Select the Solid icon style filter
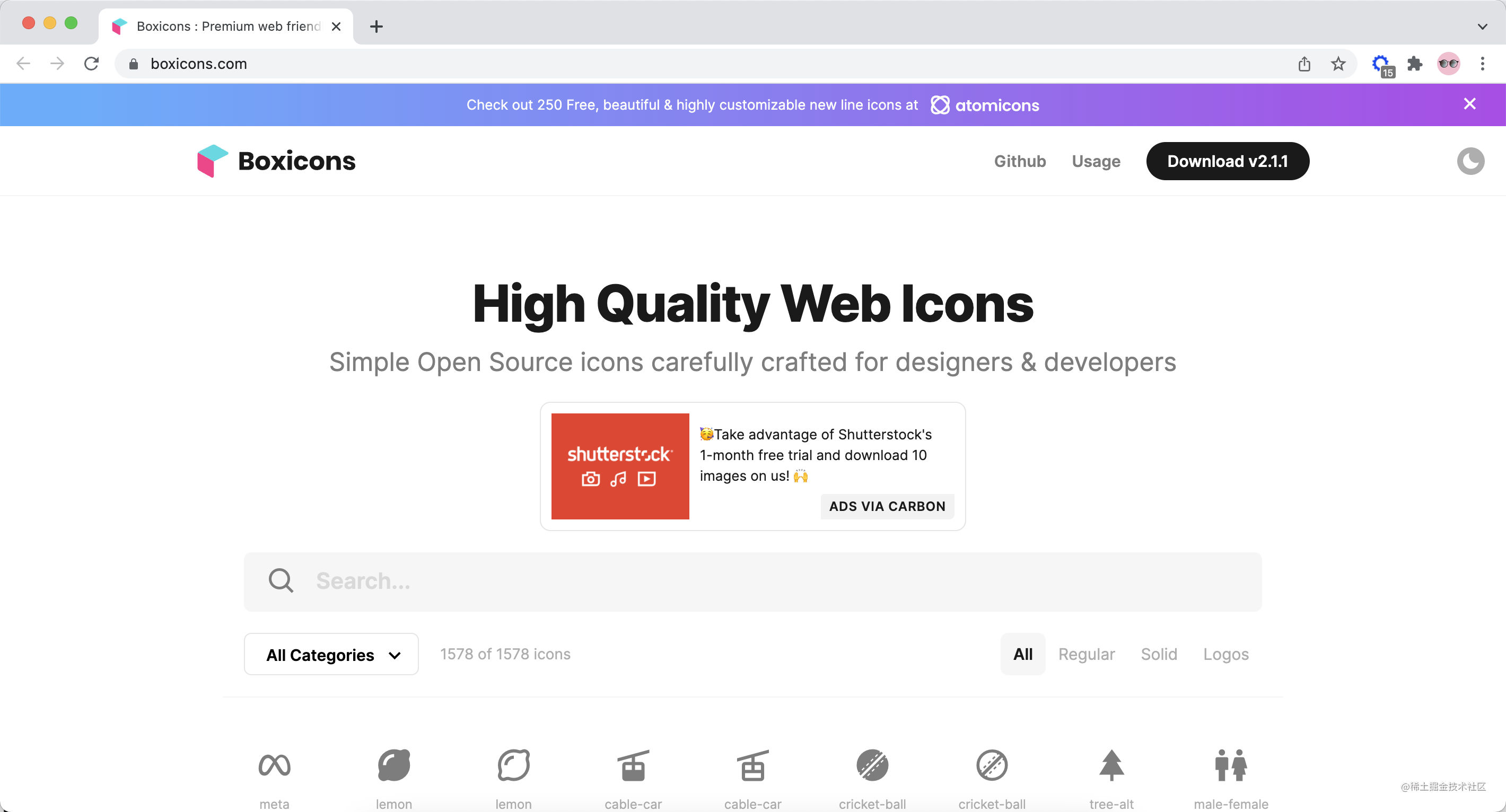1506x812 pixels. (x=1159, y=654)
